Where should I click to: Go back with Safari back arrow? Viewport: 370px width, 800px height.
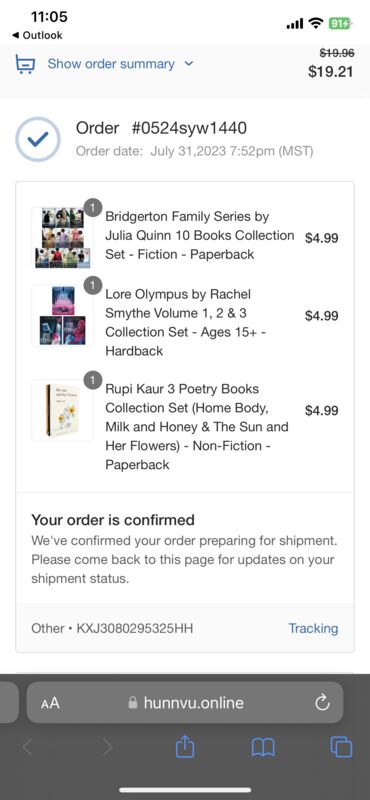tap(28, 747)
